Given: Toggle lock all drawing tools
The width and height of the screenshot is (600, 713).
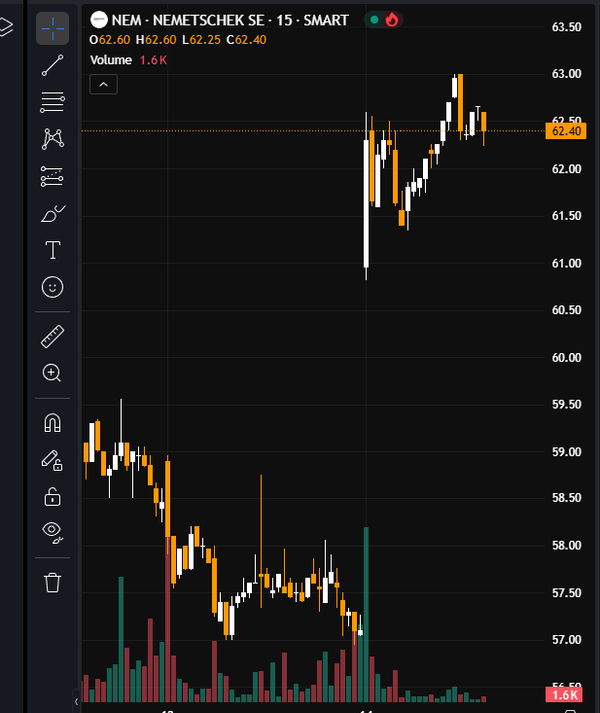Looking at the screenshot, I should [52, 497].
